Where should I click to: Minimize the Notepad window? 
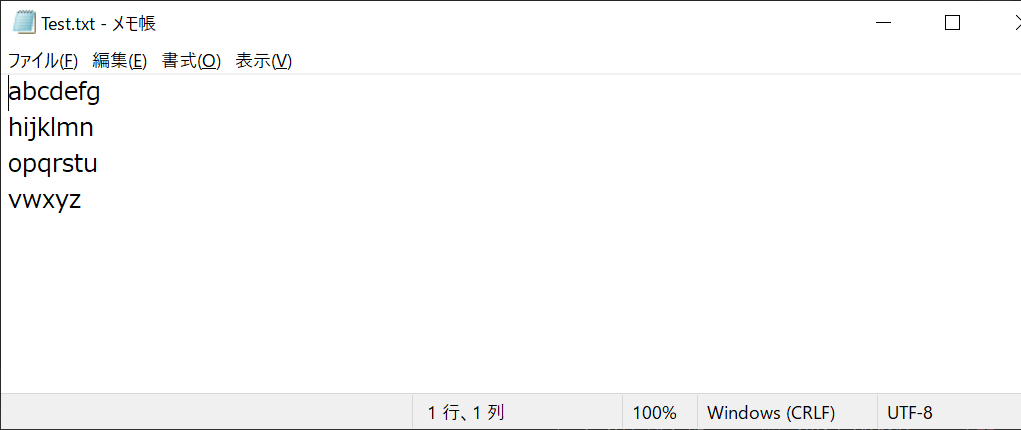884,23
